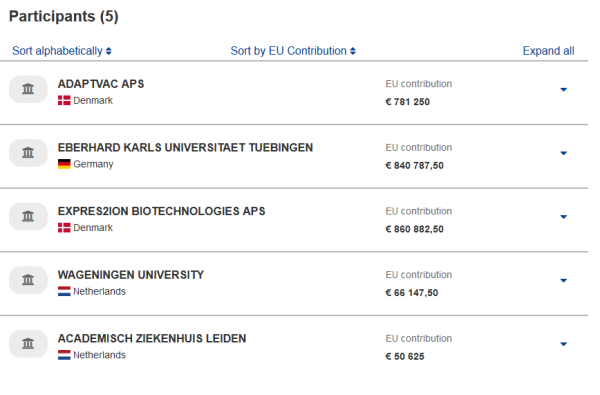Image resolution: width=600 pixels, height=395 pixels.
Task: Click the institution icon beside EXPRES2ION Biotechnologies APS
Action: tap(28, 216)
